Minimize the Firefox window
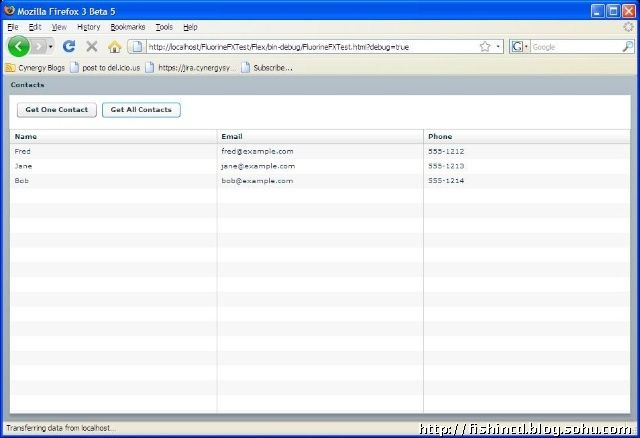The width and height of the screenshot is (640, 438). click(598, 11)
